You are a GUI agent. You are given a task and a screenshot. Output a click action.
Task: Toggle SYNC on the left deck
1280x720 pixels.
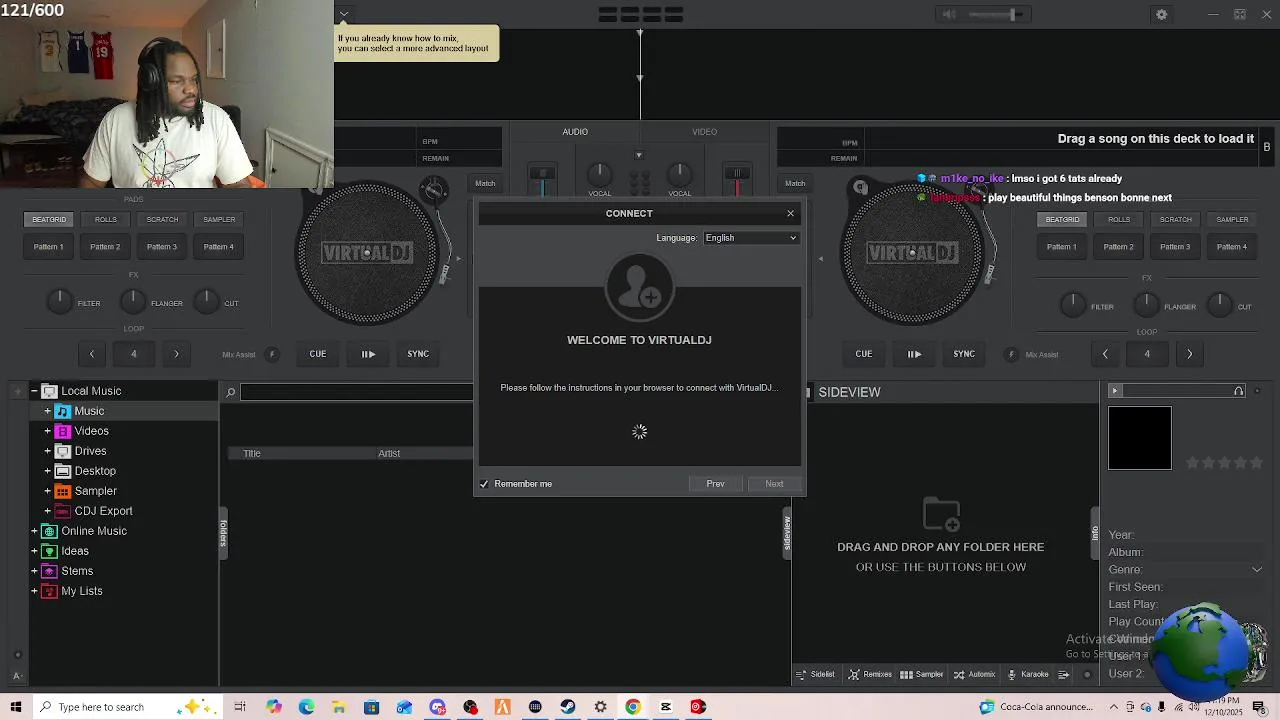[x=418, y=354]
